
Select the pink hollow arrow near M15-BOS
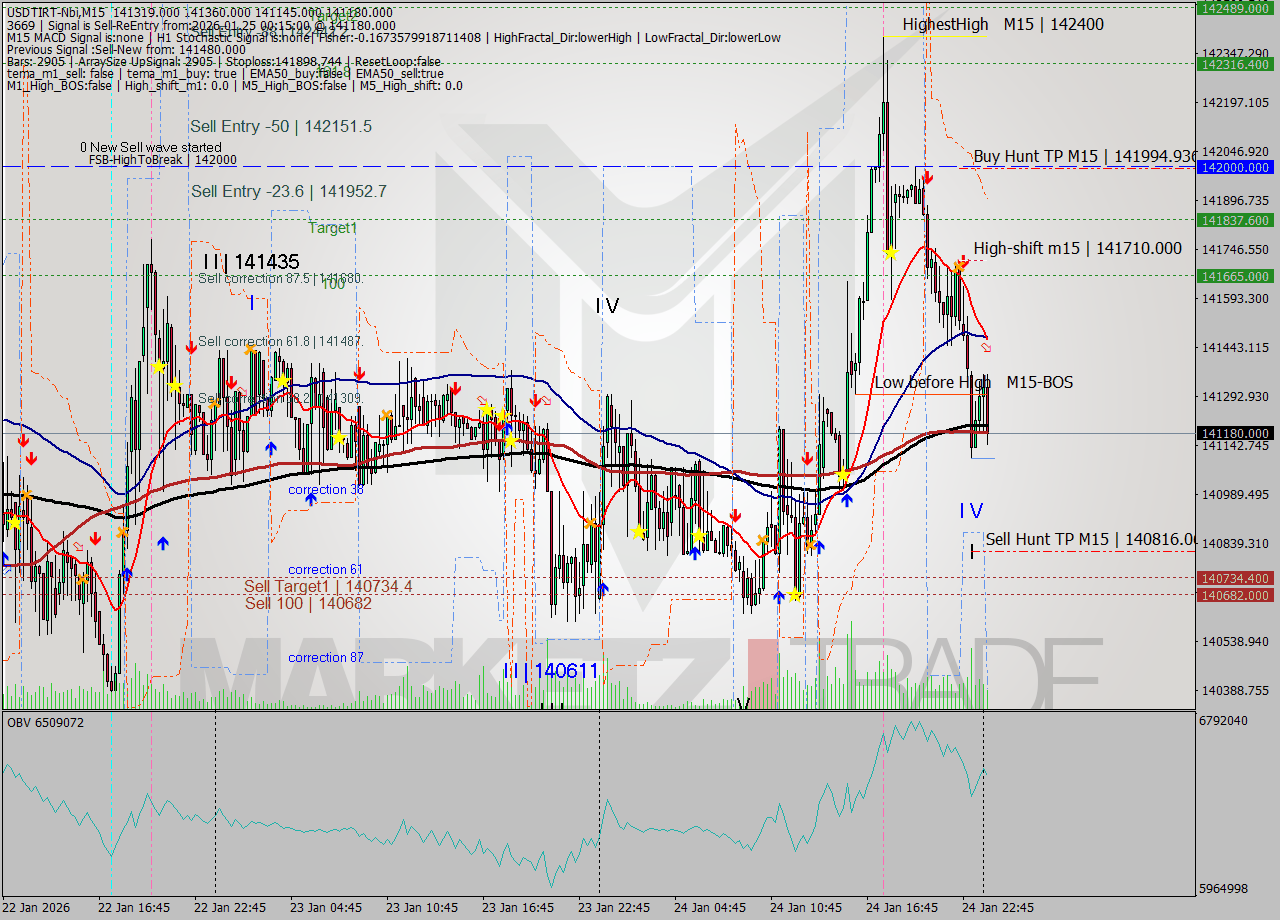point(987,348)
